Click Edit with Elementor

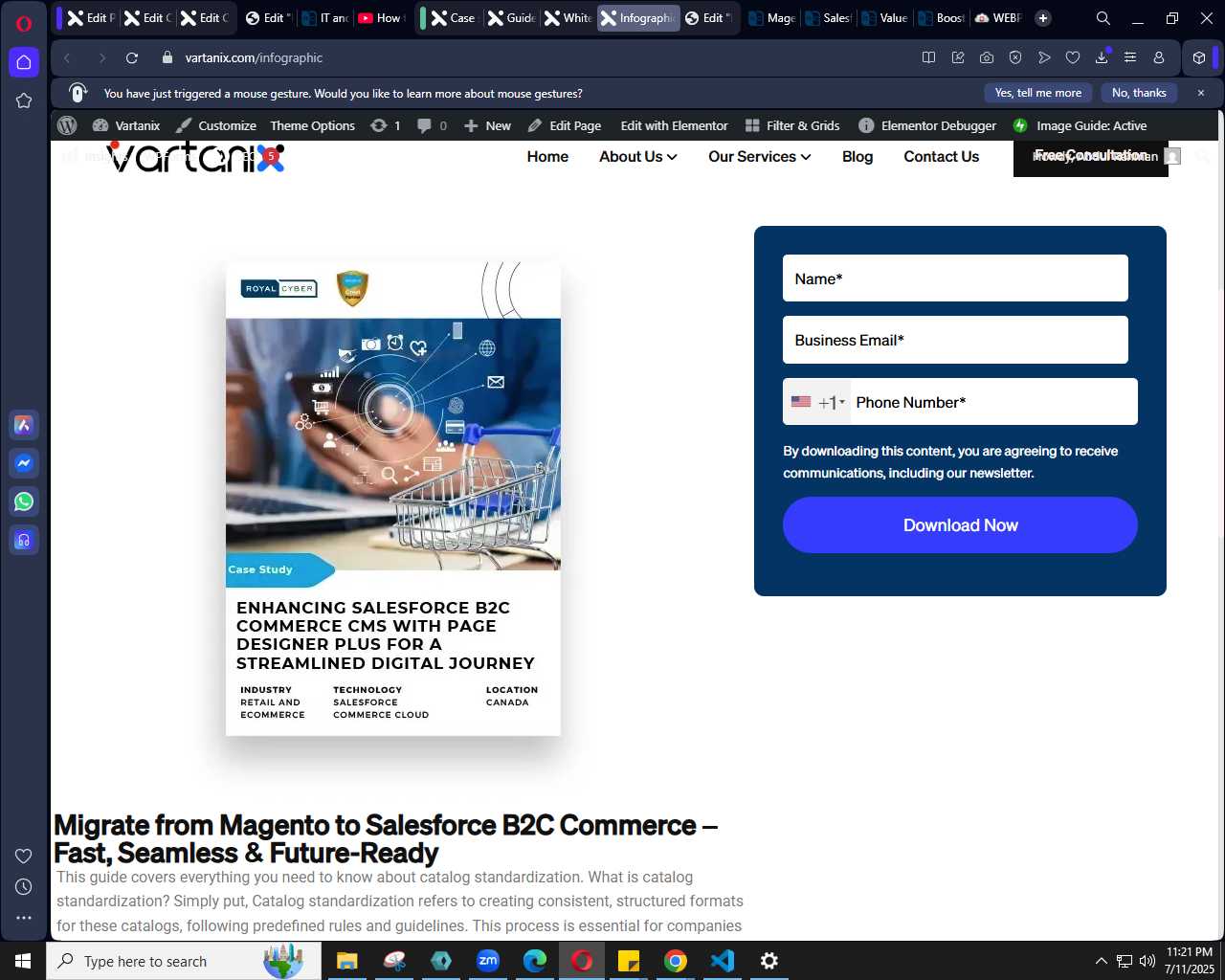(674, 125)
